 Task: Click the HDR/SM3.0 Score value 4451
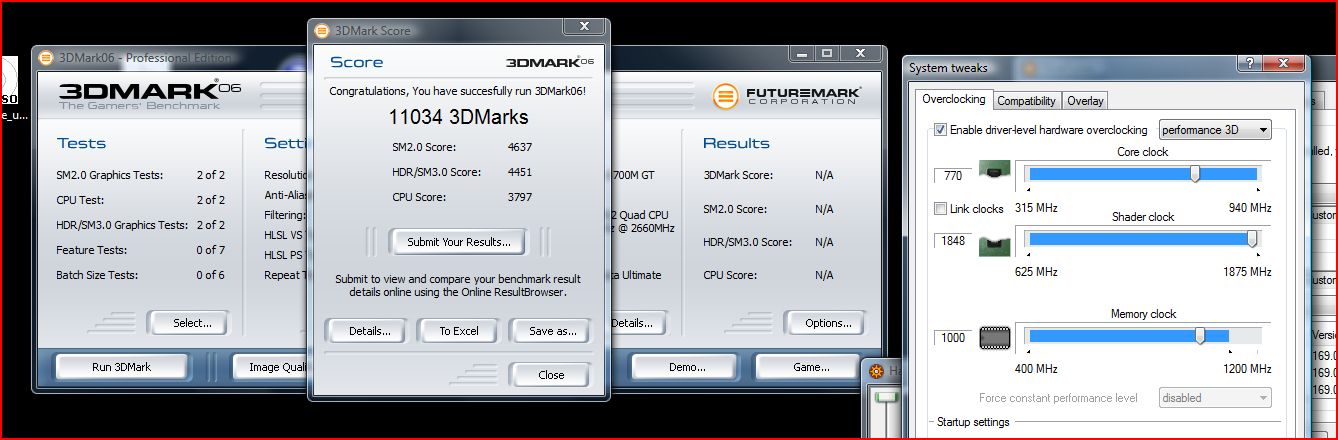click(x=520, y=172)
